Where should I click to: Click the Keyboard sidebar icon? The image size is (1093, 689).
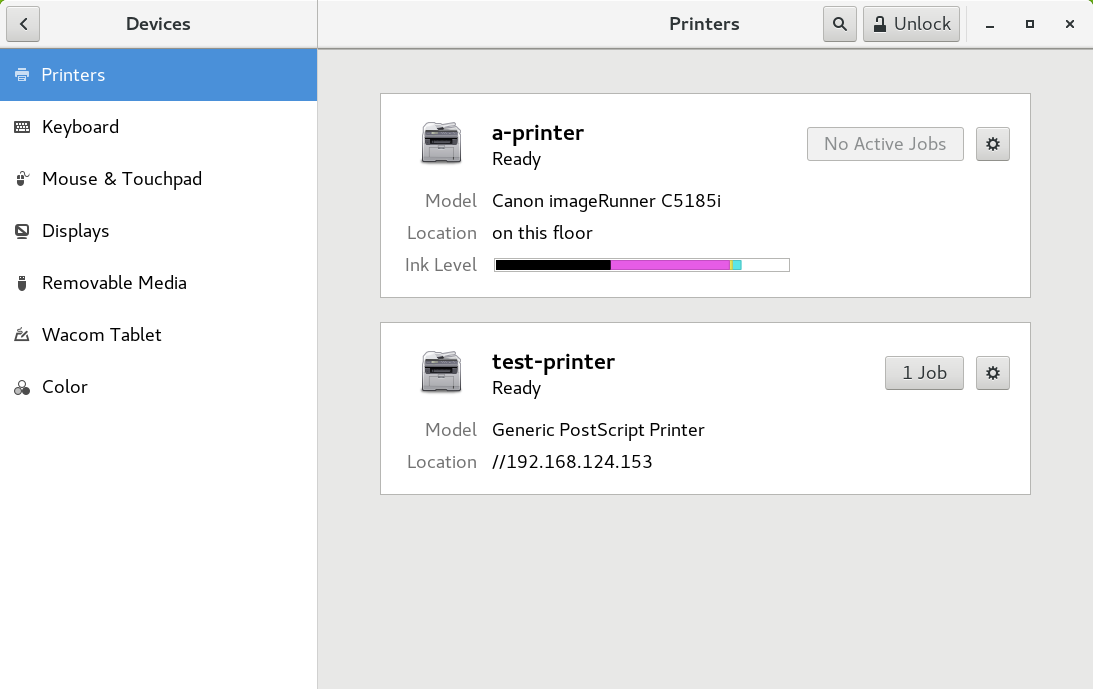(22, 127)
